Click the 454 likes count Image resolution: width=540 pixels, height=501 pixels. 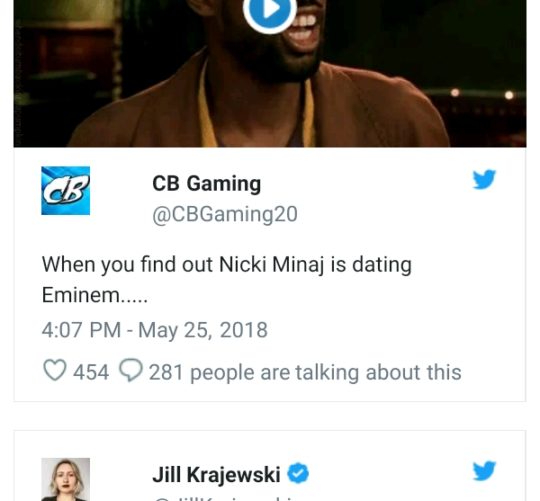[91, 372]
